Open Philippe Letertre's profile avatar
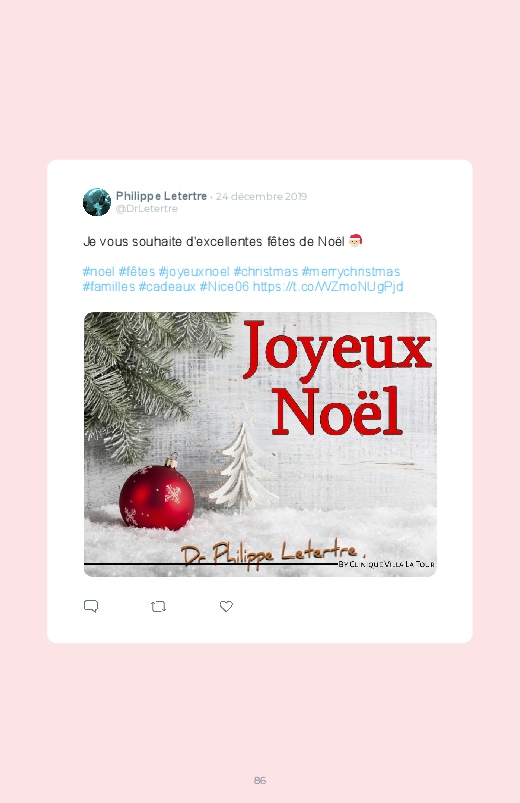Image resolution: width=520 pixels, height=803 pixels. [x=97, y=202]
